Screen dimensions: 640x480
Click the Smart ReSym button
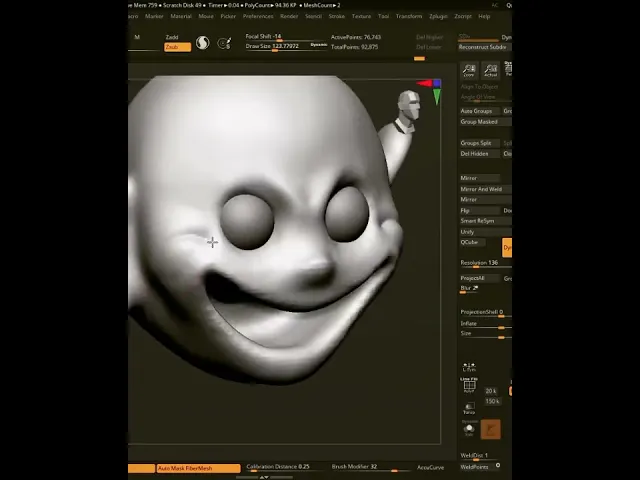(x=485, y=221)
